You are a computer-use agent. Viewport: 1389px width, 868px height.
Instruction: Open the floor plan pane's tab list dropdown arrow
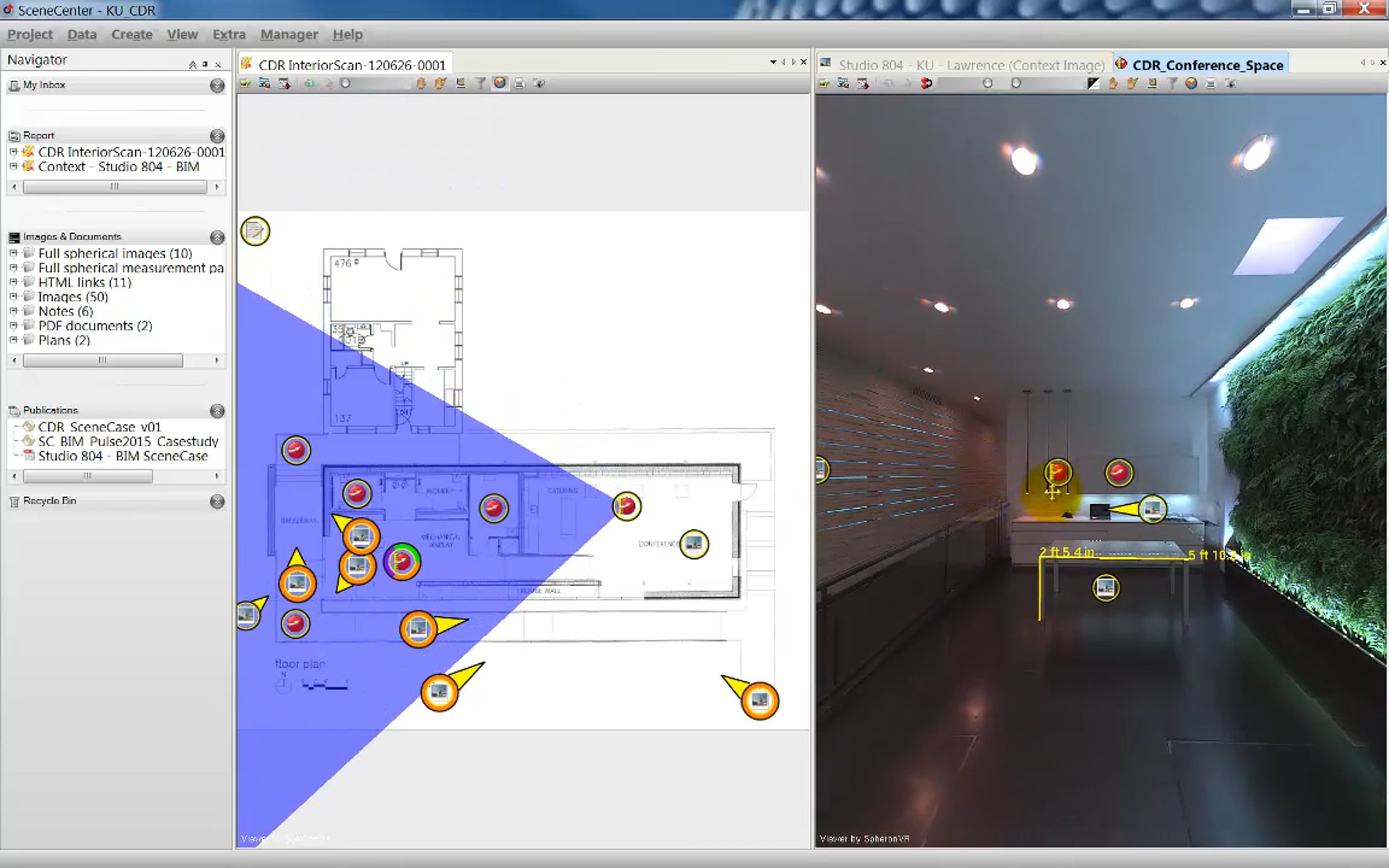tap(773, 62)
